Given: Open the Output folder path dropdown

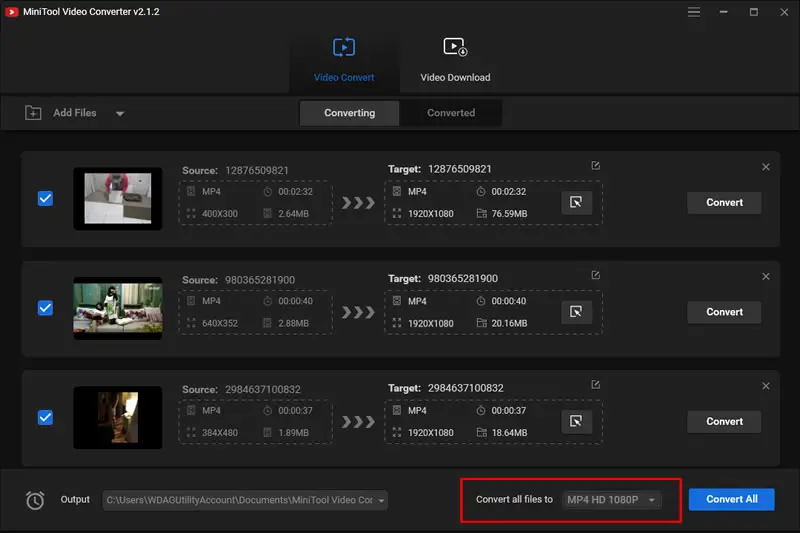Looking at the screenshot, I should [381, 500].
